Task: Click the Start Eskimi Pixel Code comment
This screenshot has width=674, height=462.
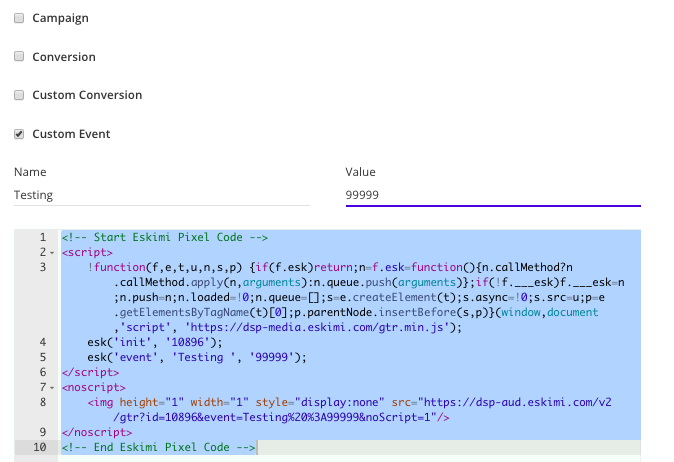Action: [165, 237]
